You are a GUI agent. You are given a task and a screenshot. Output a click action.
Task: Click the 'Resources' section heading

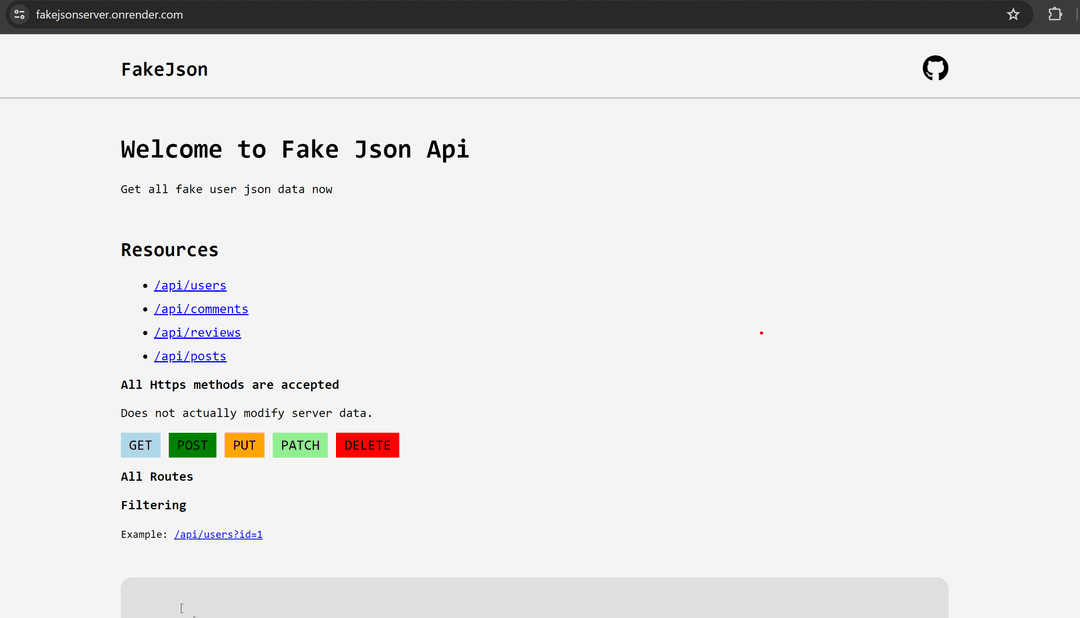(x=169, y=249)
